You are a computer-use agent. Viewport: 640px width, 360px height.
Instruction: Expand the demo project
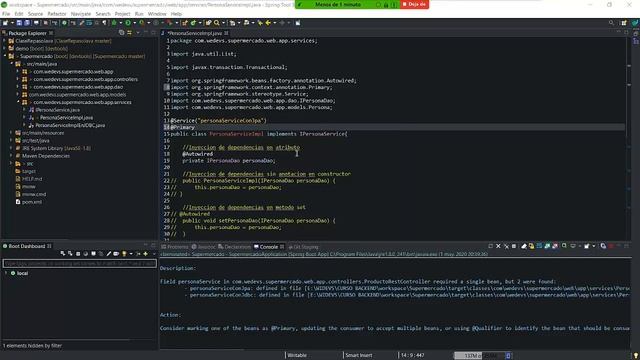pos(4,49)
